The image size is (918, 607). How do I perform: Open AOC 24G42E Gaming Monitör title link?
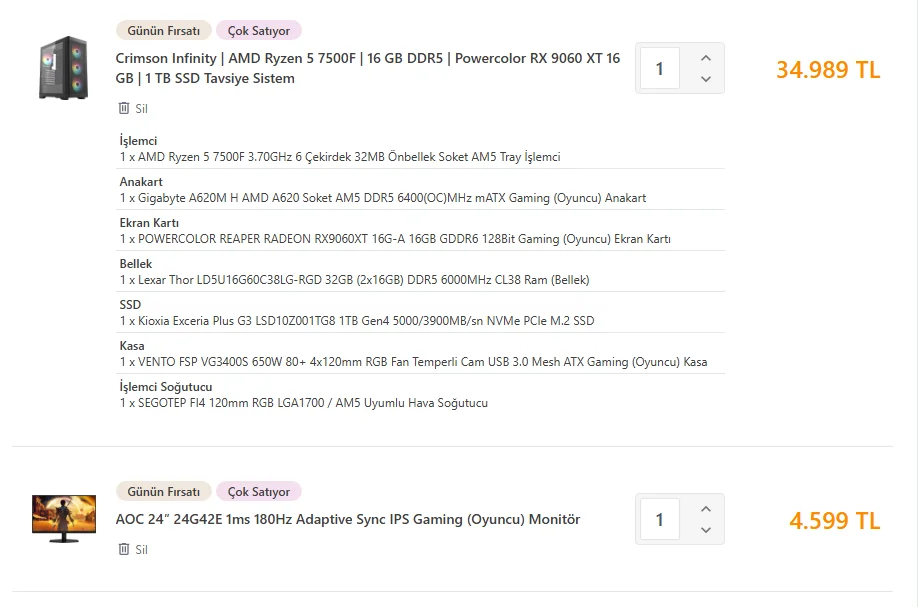coord(347,519)
